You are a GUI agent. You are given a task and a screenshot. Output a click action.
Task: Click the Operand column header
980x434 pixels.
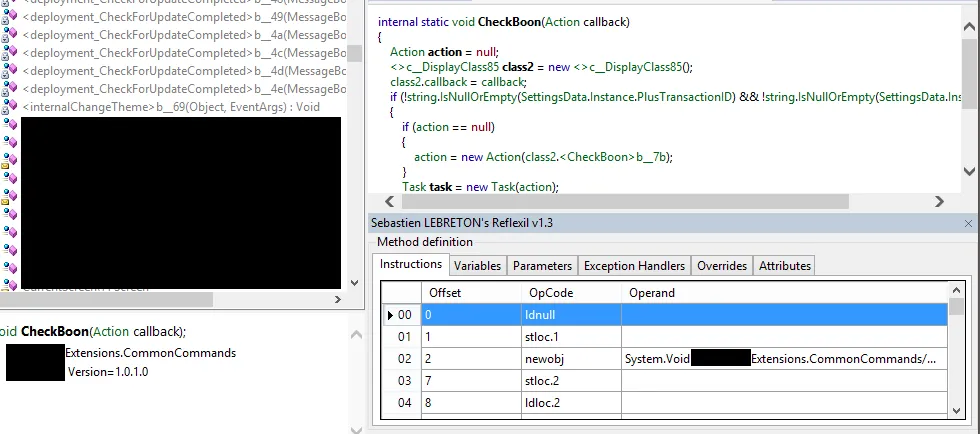[x=652, y=293]
